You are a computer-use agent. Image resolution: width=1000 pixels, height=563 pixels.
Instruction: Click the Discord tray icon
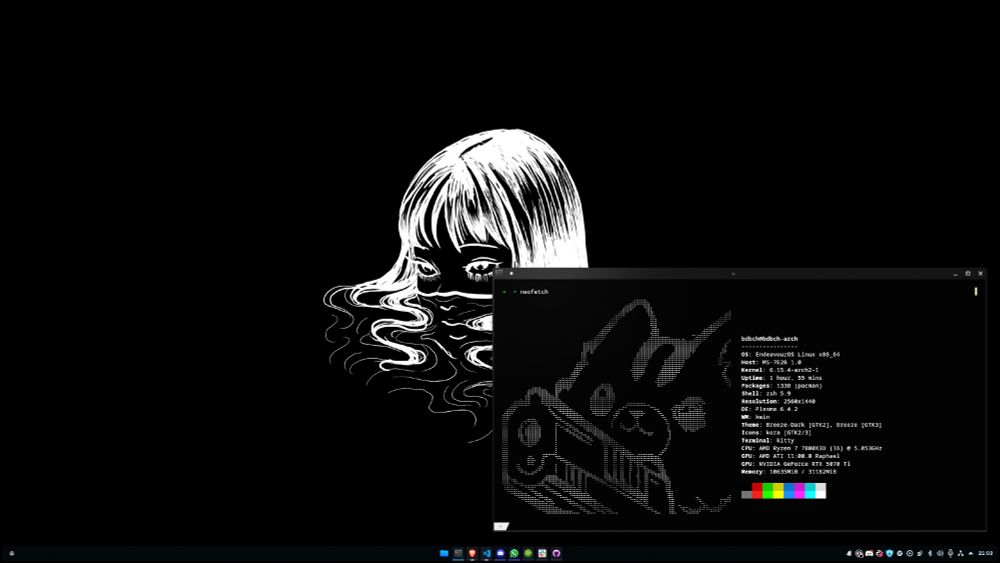(x=869, y=553)
